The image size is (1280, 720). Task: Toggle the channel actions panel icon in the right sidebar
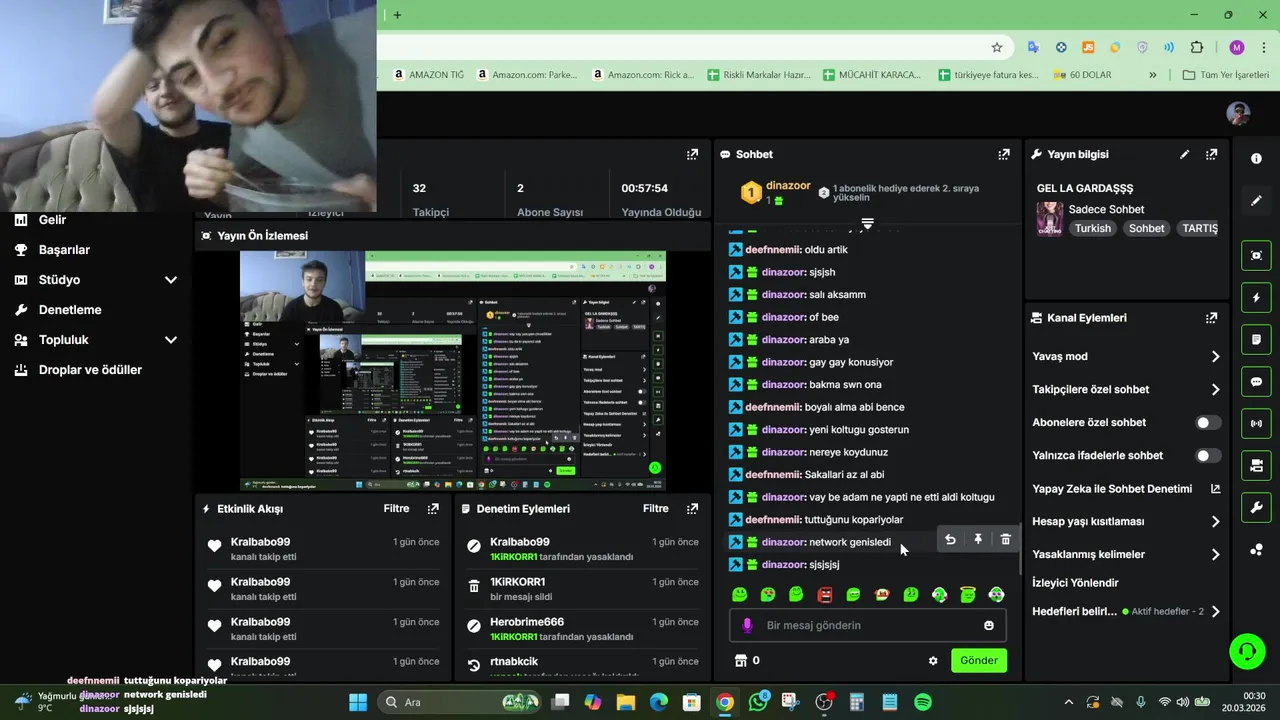point(1256,466)
